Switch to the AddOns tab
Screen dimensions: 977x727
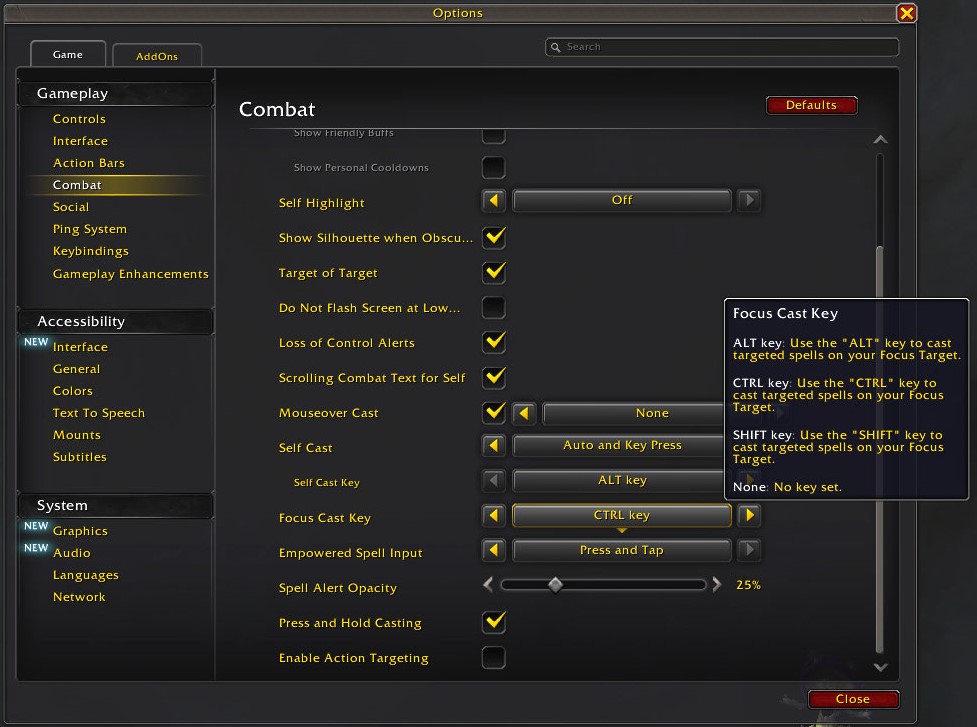[157, 57]
